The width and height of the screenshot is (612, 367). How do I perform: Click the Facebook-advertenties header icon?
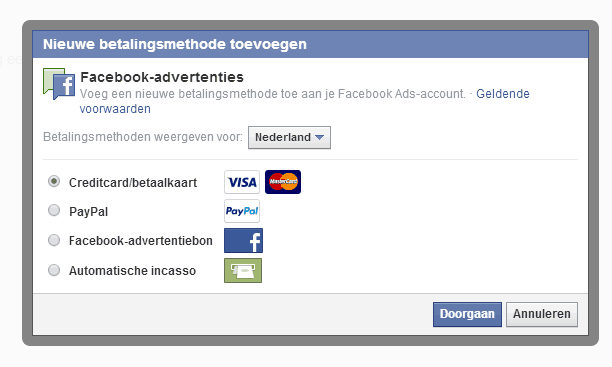[59, 84]
